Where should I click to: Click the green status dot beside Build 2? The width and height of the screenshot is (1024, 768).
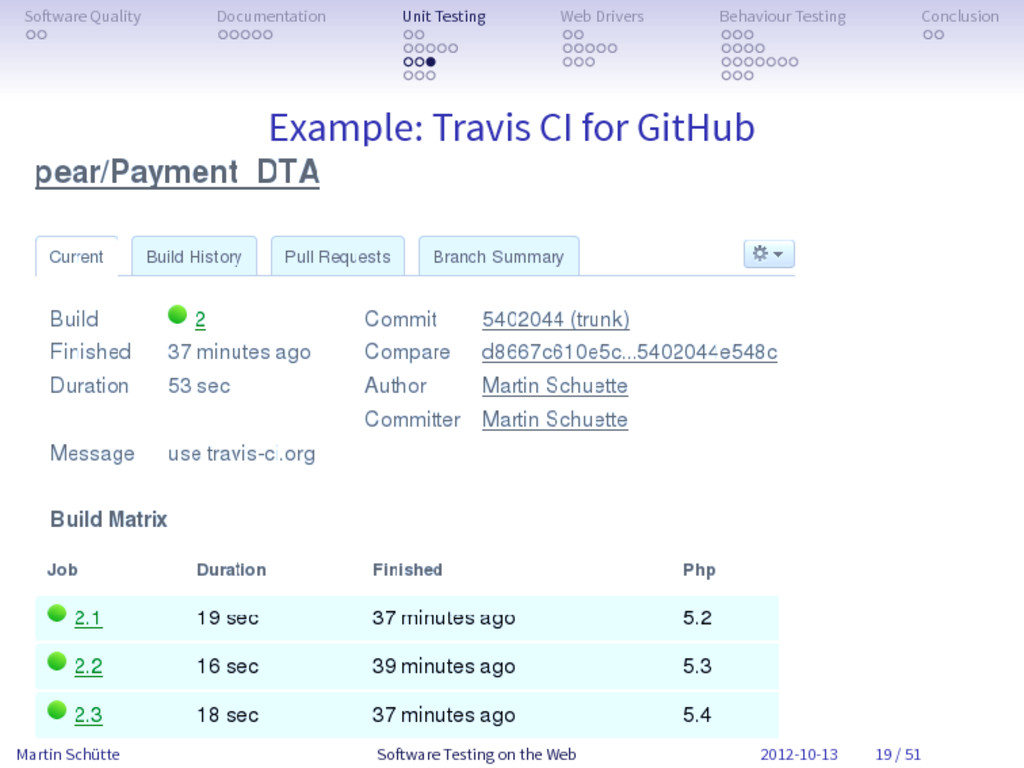[x=177, y=315]
